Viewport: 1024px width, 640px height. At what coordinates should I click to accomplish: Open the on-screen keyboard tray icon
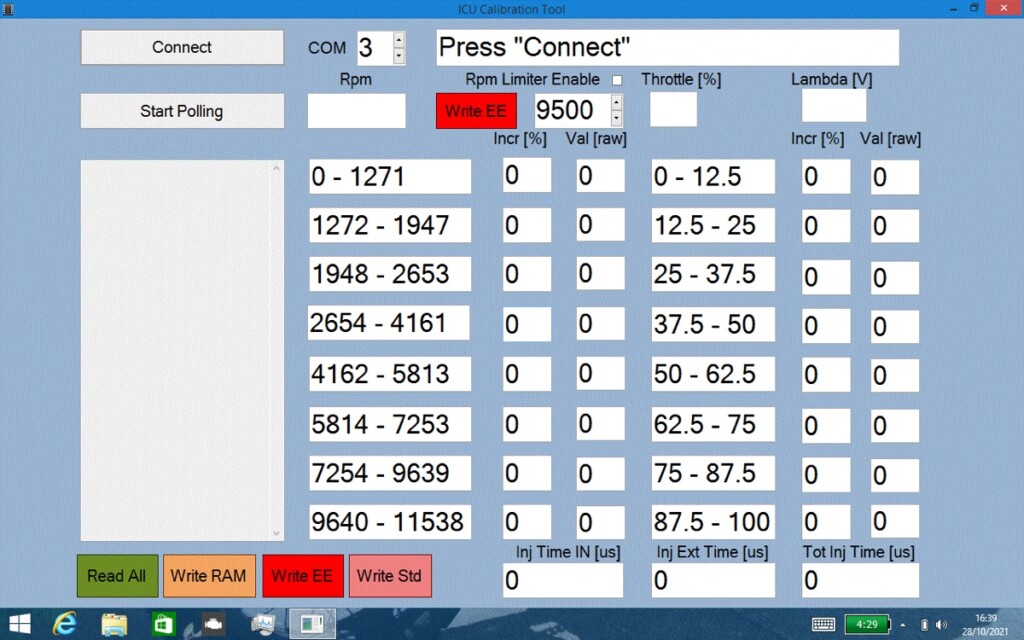click(x=823, y=624)
